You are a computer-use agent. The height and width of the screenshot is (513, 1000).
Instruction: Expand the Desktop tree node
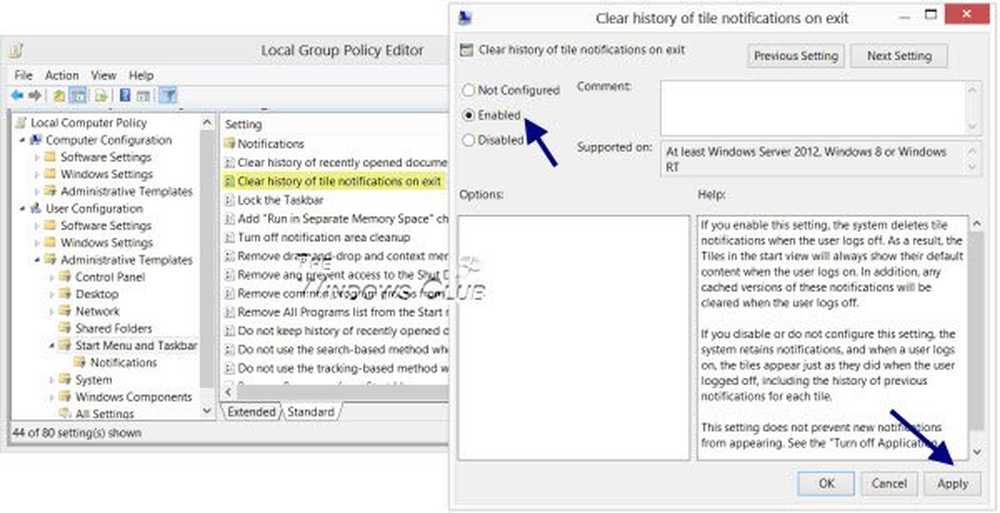coord(52,294)
